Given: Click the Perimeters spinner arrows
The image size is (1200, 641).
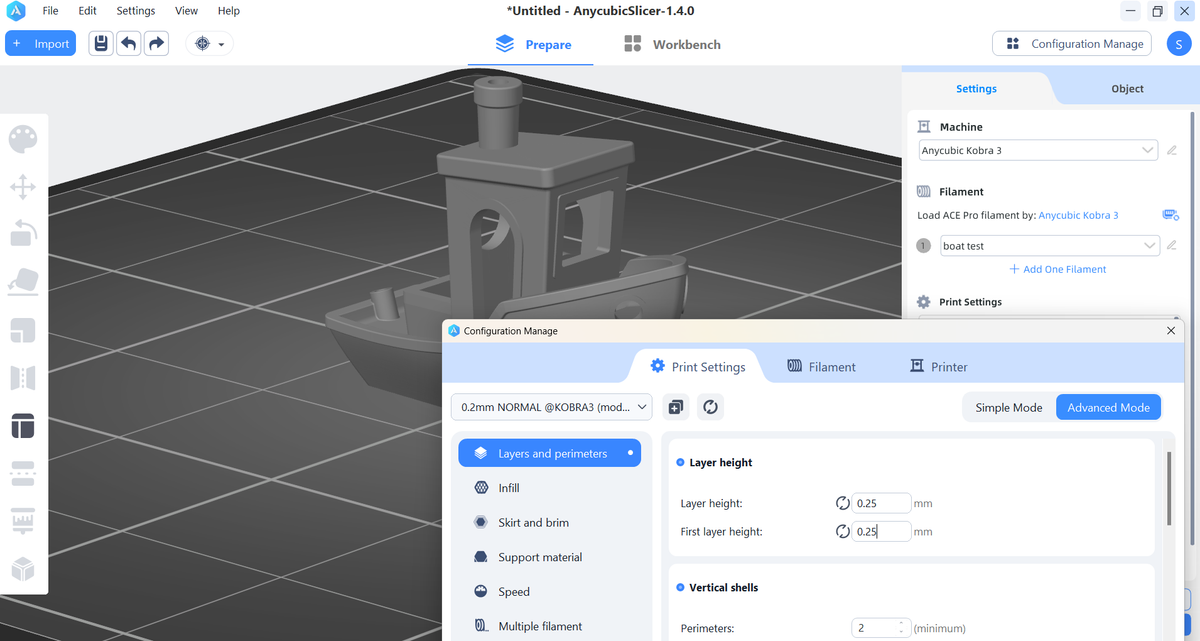Looking at the screenshot, I should 901,628.
